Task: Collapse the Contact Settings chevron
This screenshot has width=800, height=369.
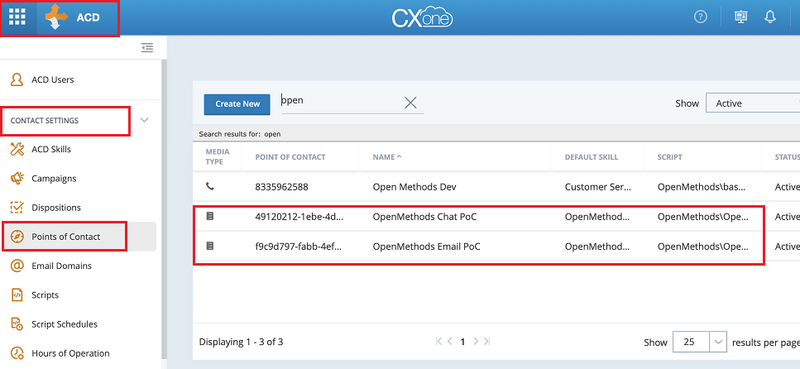Action: coord(144,120)
